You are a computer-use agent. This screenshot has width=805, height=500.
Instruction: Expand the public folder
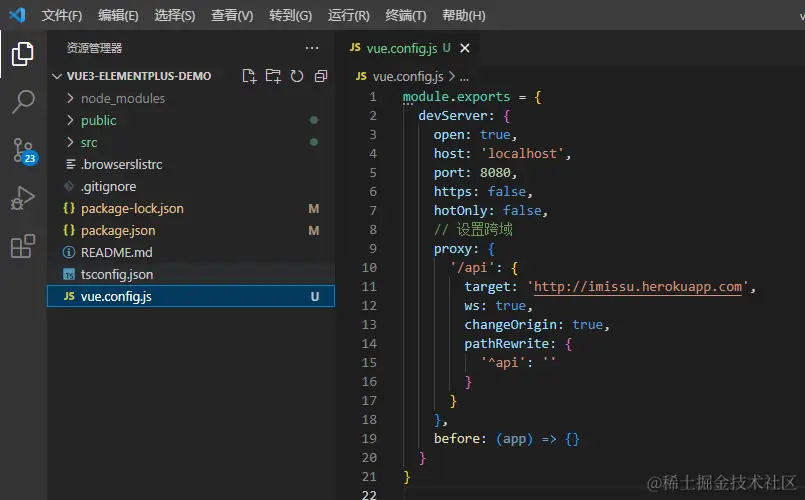70,120
